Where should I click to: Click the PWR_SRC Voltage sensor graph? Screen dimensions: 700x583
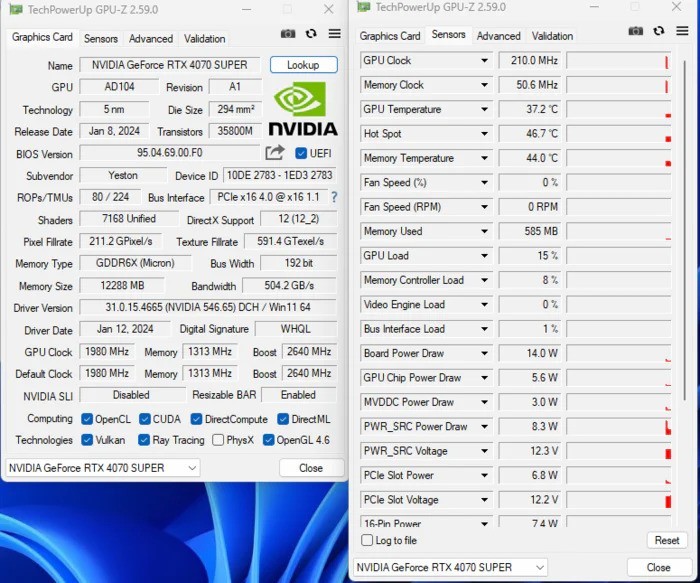619,451
